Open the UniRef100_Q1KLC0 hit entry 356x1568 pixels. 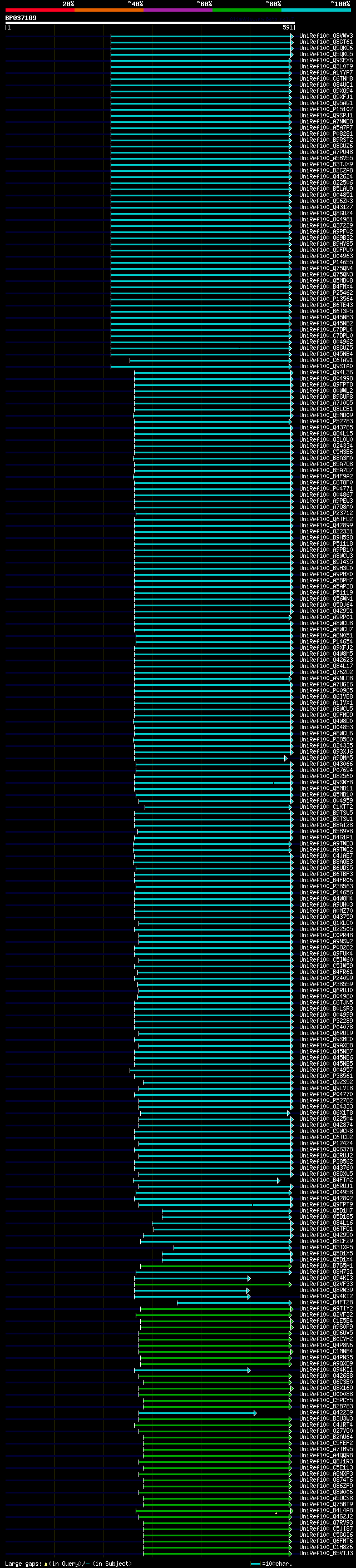[325, 923]
